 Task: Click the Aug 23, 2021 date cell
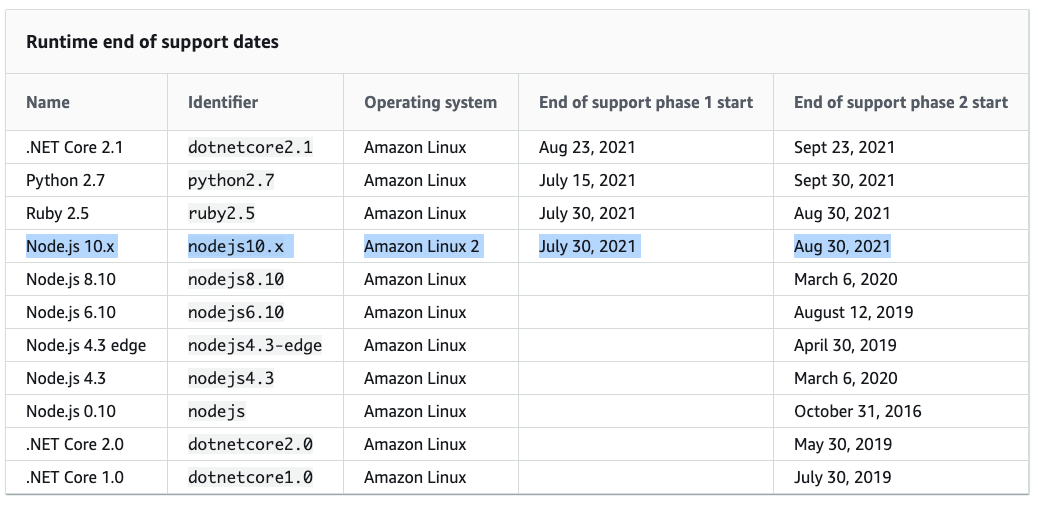(x=587, y=148)
